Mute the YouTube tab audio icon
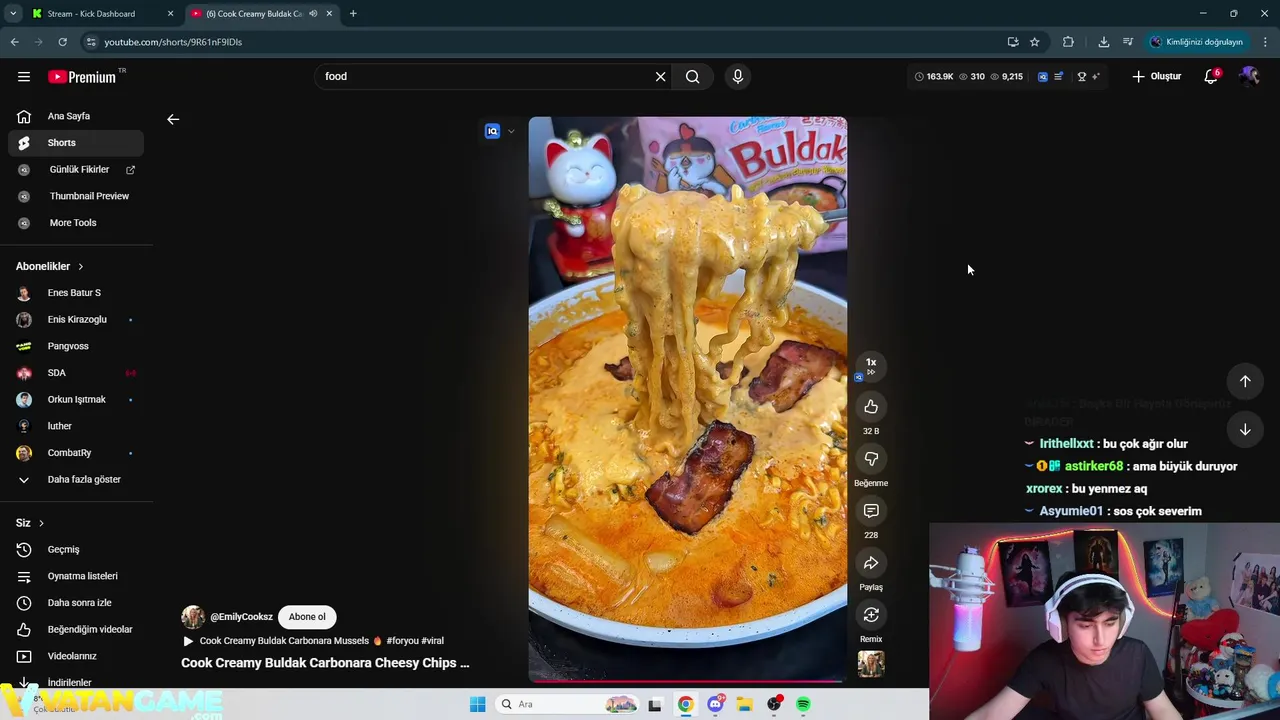 (313, 14)
